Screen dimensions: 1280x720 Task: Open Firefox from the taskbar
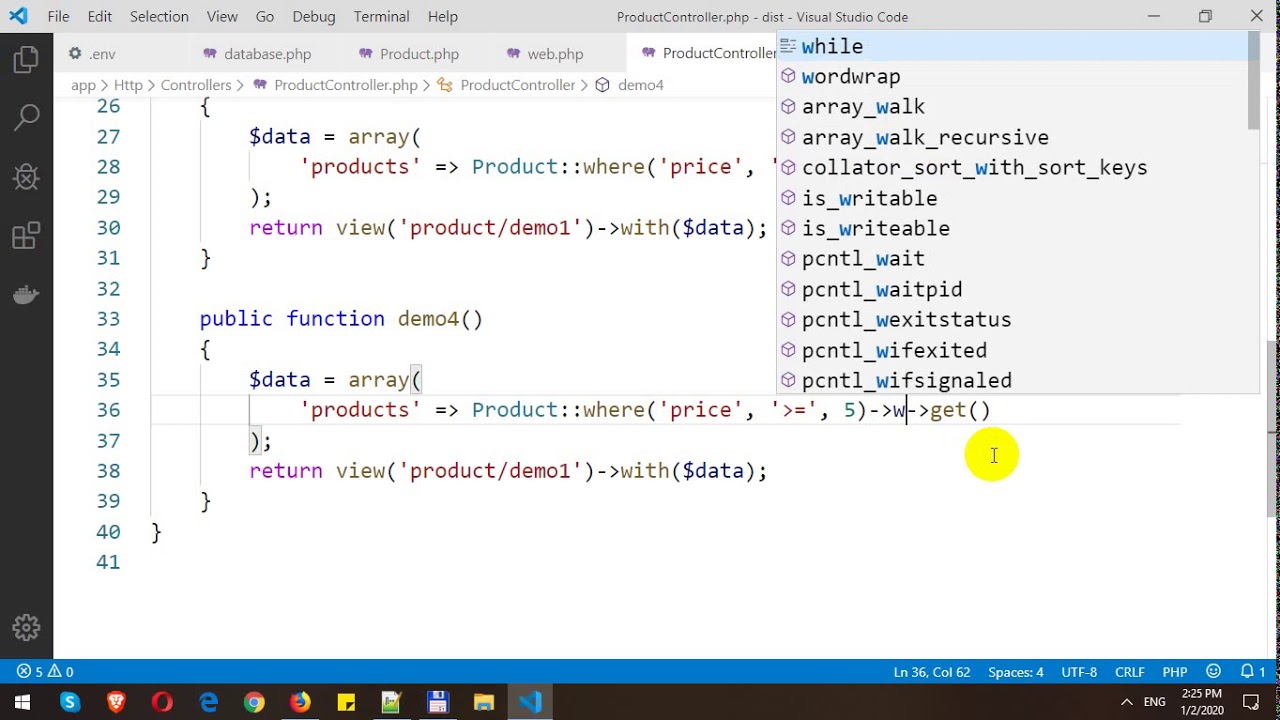(x=300, y=702)
